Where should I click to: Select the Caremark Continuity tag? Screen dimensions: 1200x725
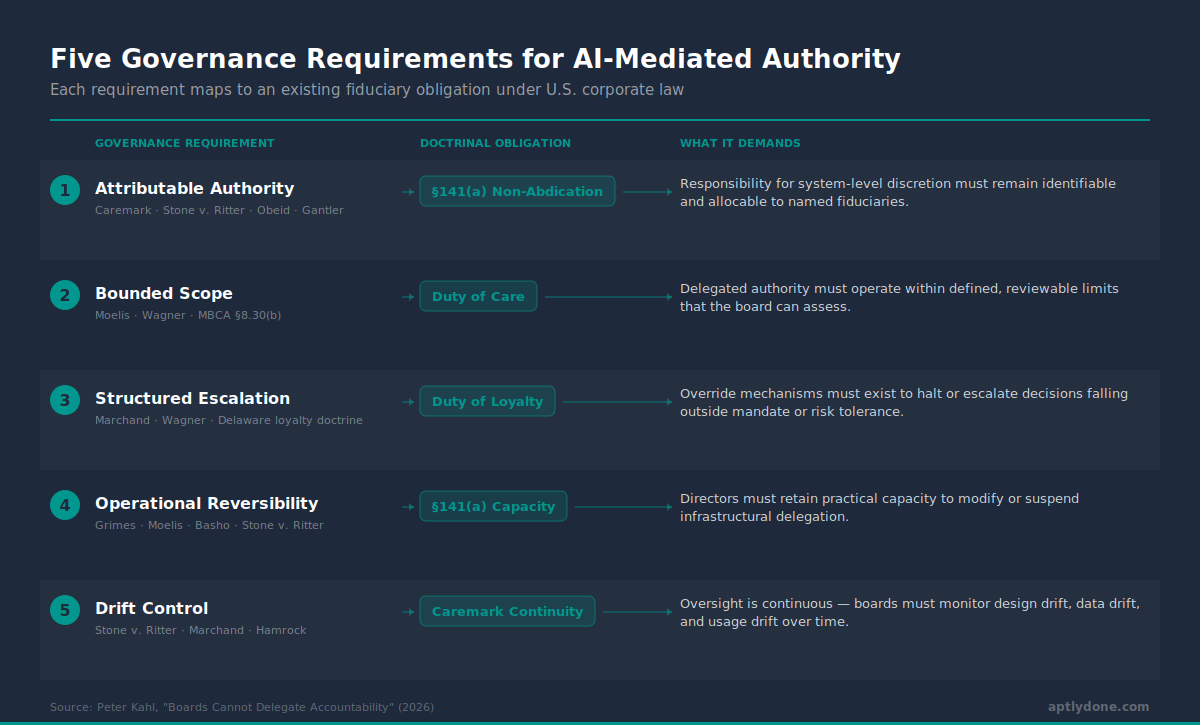click(x=507, y=611)
